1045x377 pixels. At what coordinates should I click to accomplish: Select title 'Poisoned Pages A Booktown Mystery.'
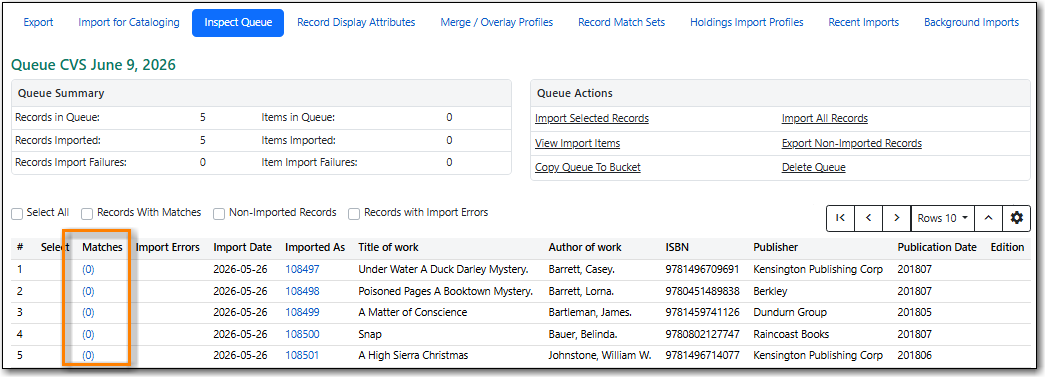445,291
